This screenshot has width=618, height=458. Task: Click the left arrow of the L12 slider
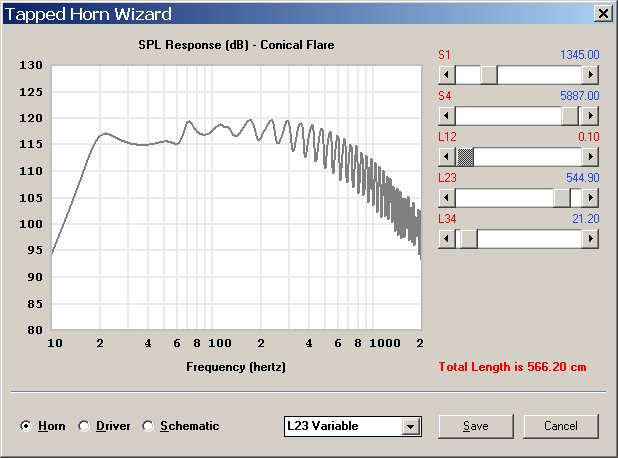447,157
